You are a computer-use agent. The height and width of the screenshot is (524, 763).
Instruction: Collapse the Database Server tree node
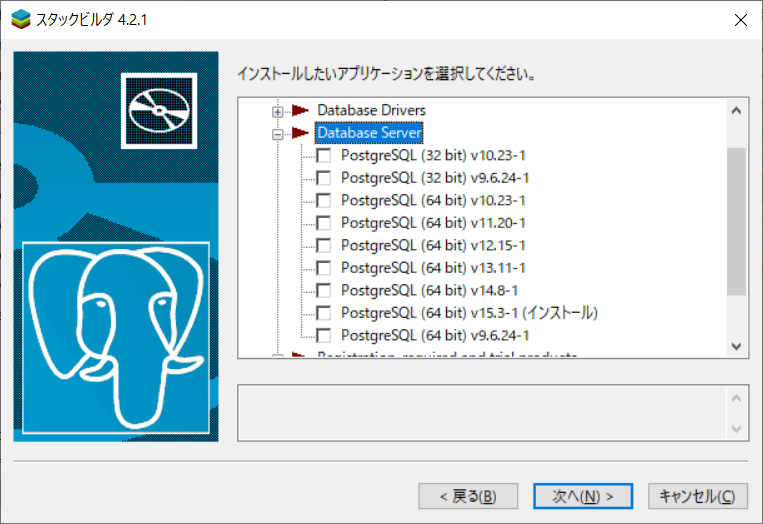(x=277, y=133)
